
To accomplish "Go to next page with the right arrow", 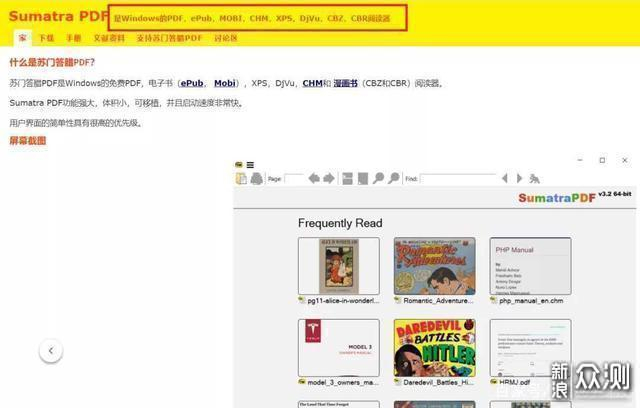I will tap(329, 178).
